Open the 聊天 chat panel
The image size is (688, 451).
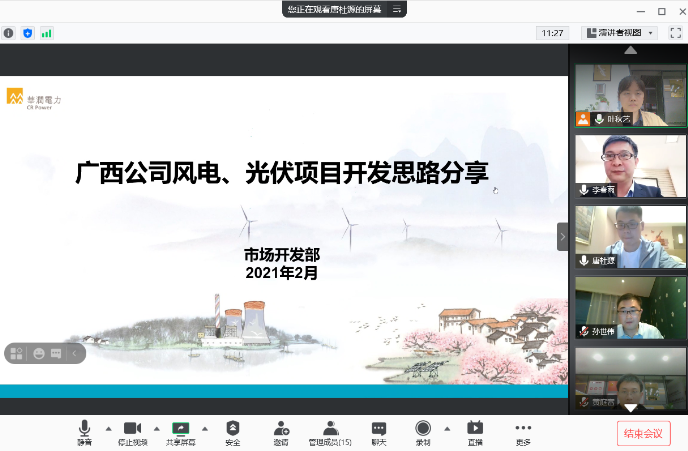(379, 433)
